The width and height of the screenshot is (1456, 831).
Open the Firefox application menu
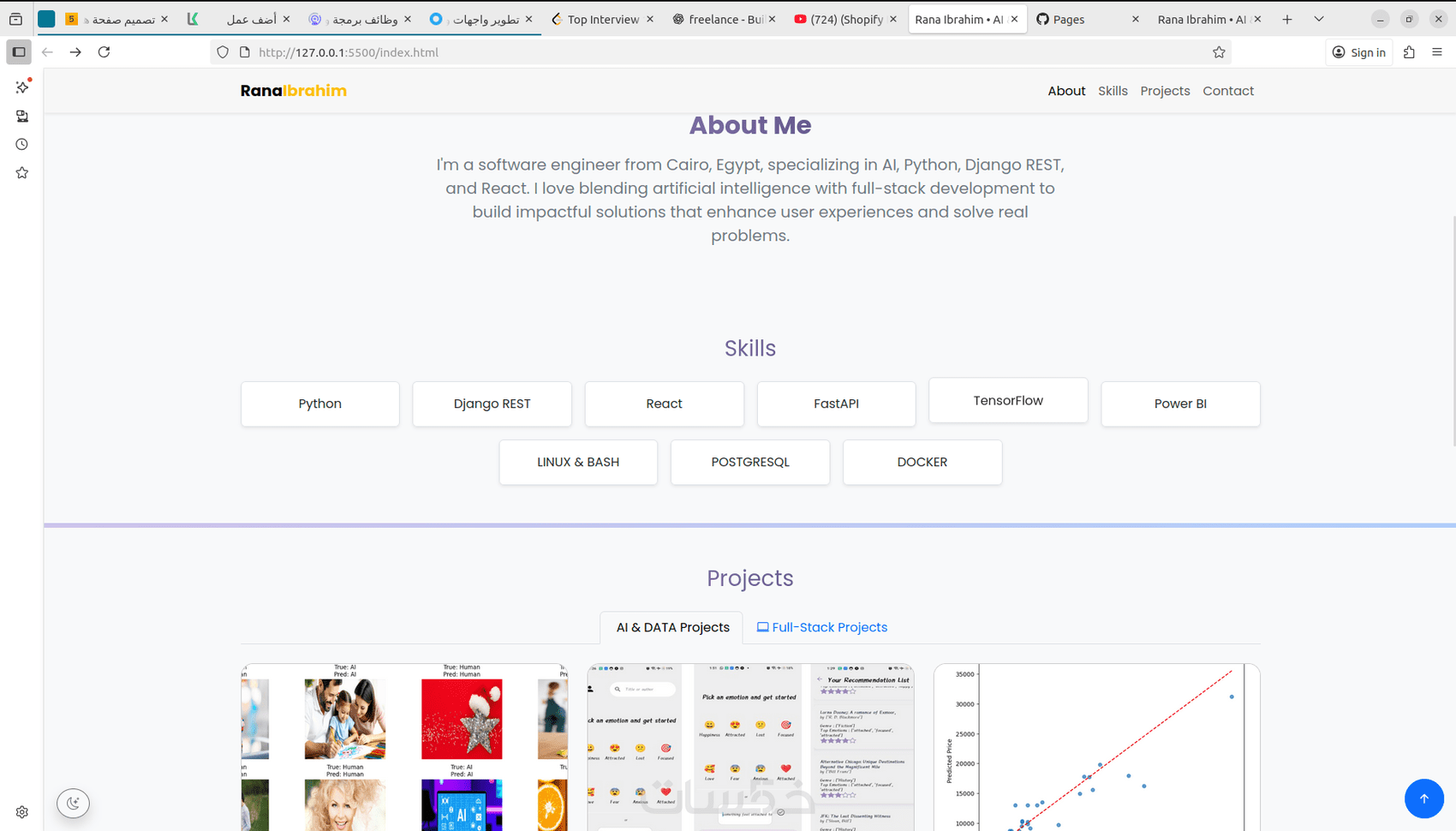pyautogui.click(x=1437, y=52)
